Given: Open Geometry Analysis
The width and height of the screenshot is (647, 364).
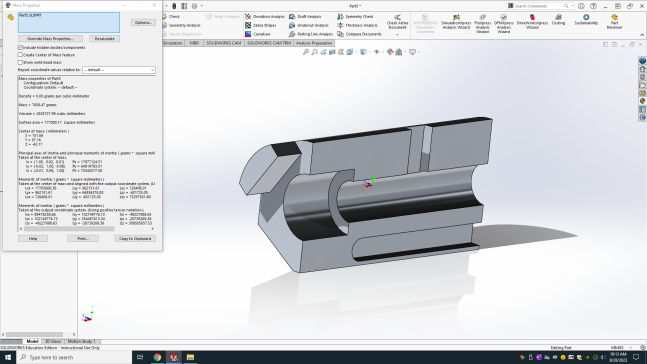Looking at the screenshot, I should click(182, 25).
